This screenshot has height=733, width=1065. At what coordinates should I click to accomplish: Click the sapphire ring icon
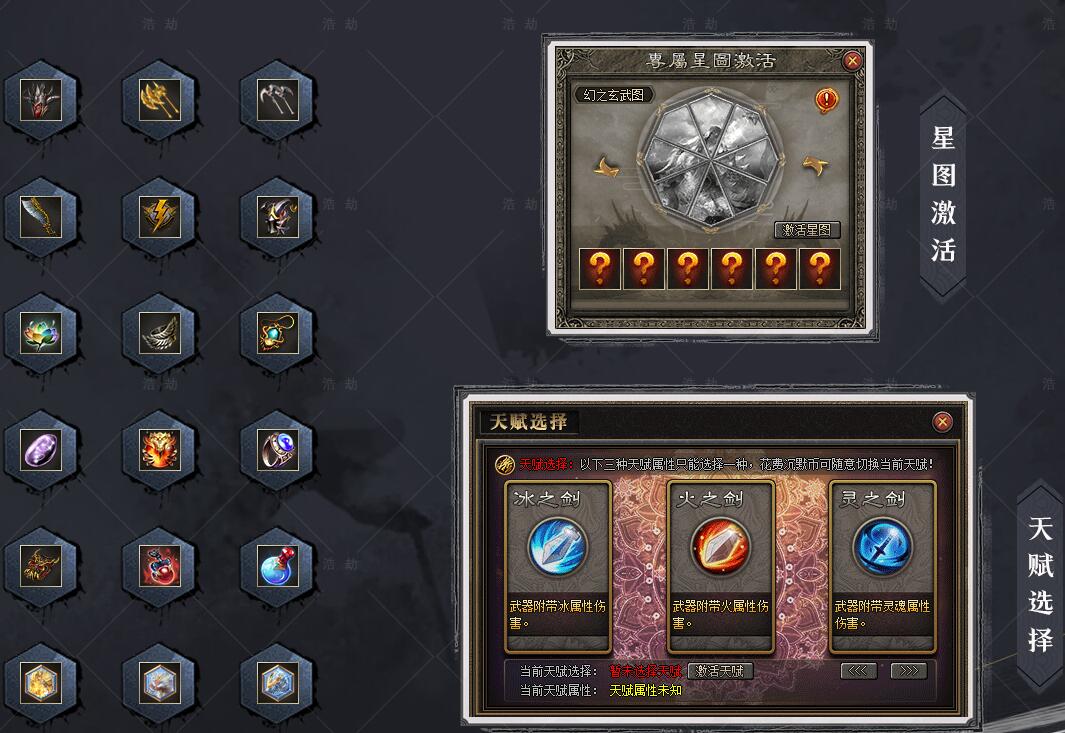[278, 450]
